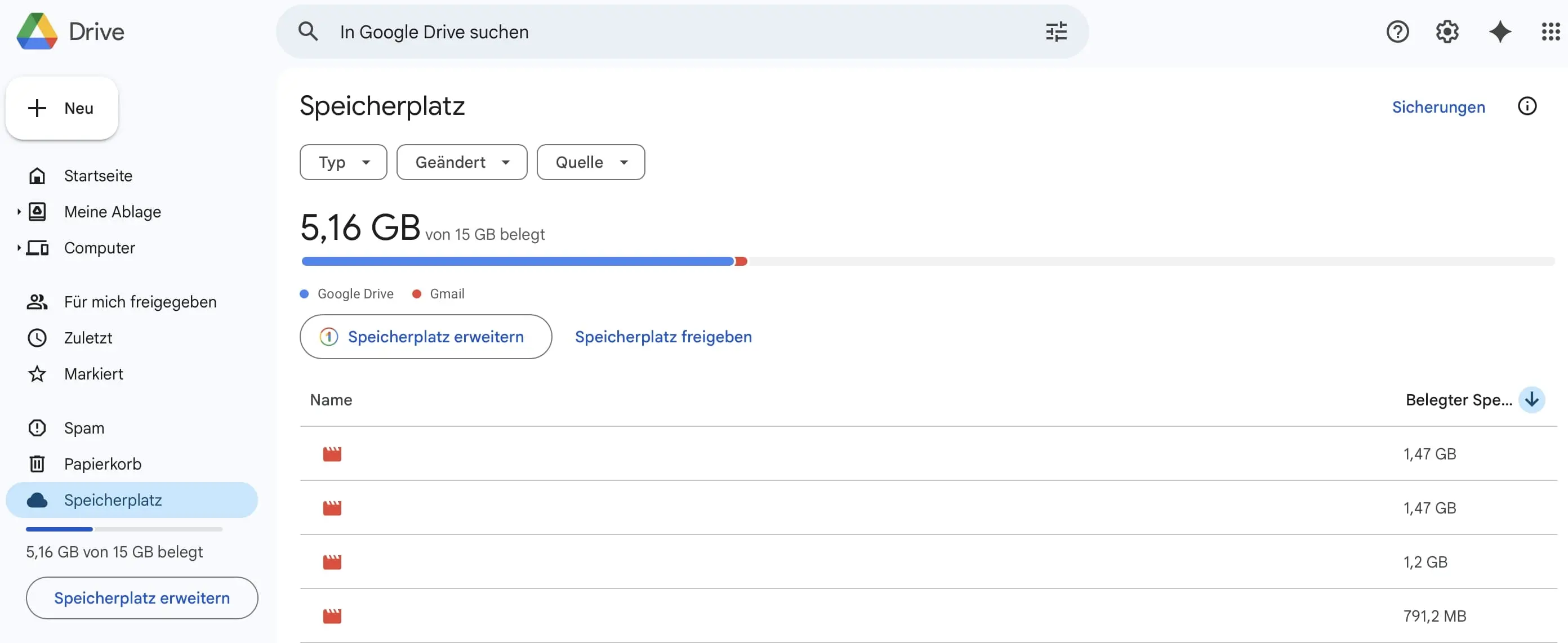Go to Startseite

98,176
